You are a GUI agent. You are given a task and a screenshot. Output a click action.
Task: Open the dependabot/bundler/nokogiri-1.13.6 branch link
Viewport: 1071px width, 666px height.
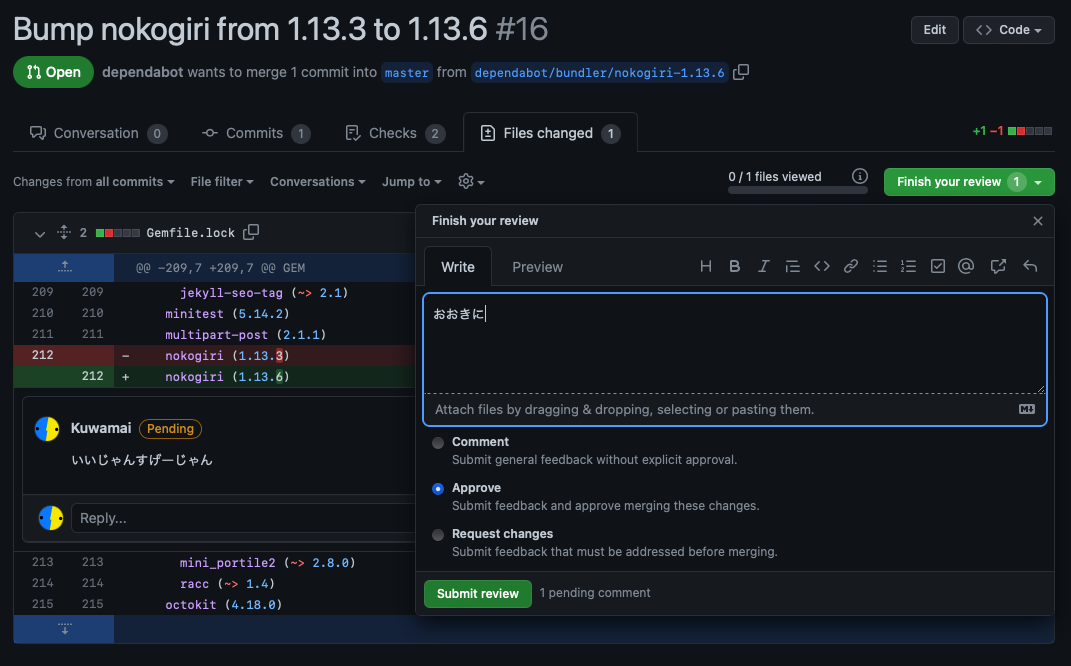pyautogui.click(x=599, y=72)
